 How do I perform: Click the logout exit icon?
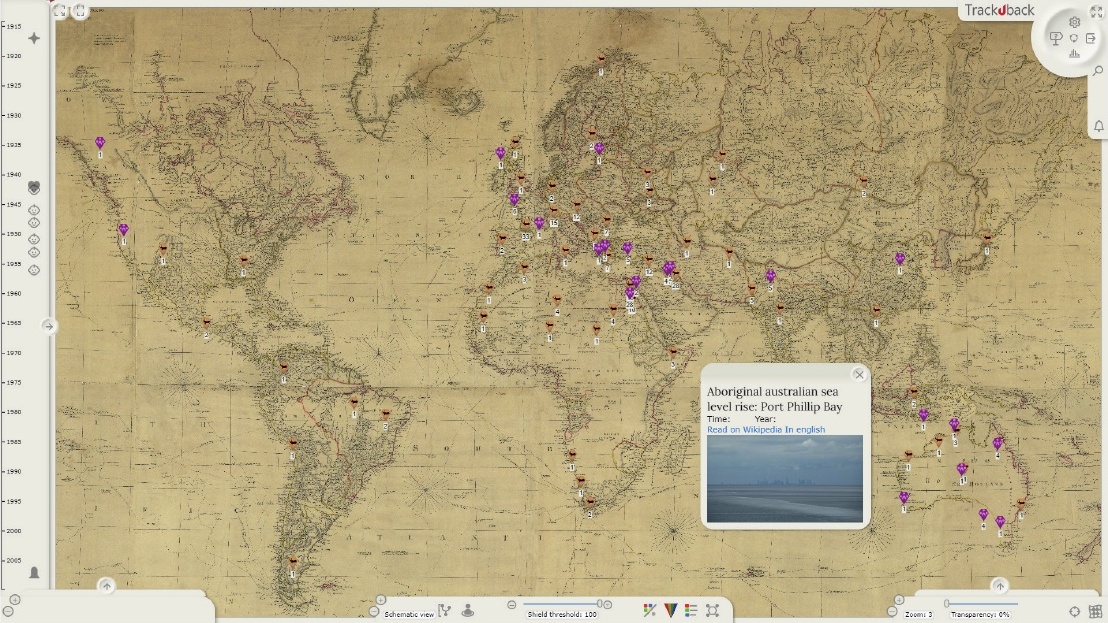1091,38
